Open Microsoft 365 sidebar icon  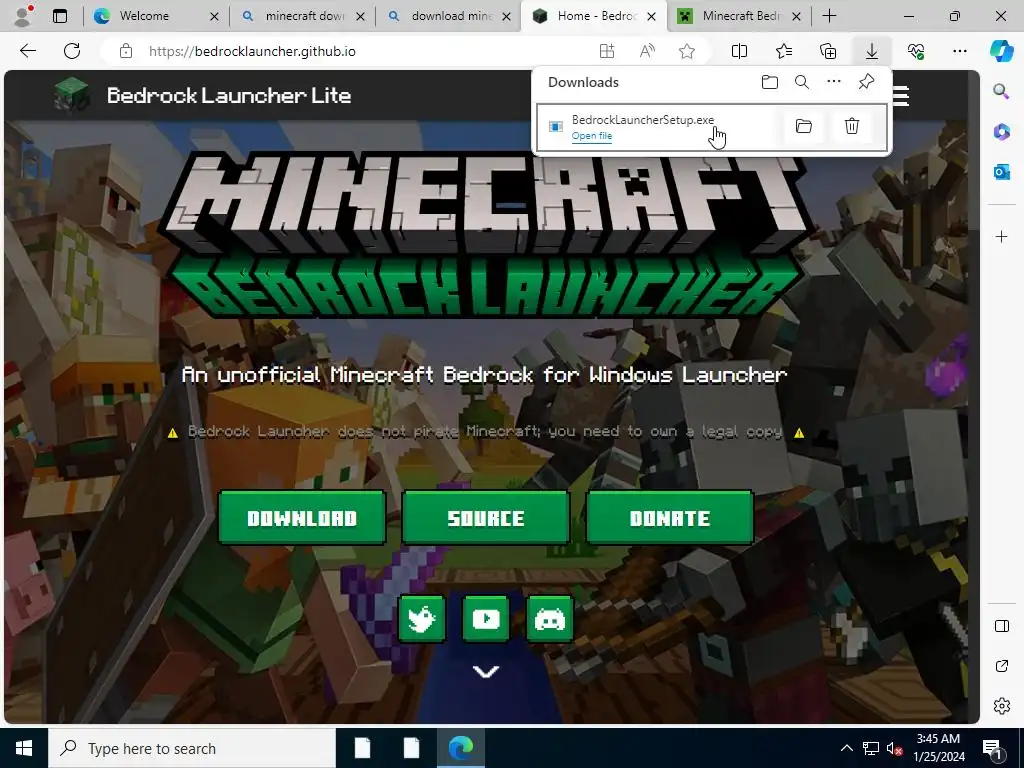(x=1001, y=131)
